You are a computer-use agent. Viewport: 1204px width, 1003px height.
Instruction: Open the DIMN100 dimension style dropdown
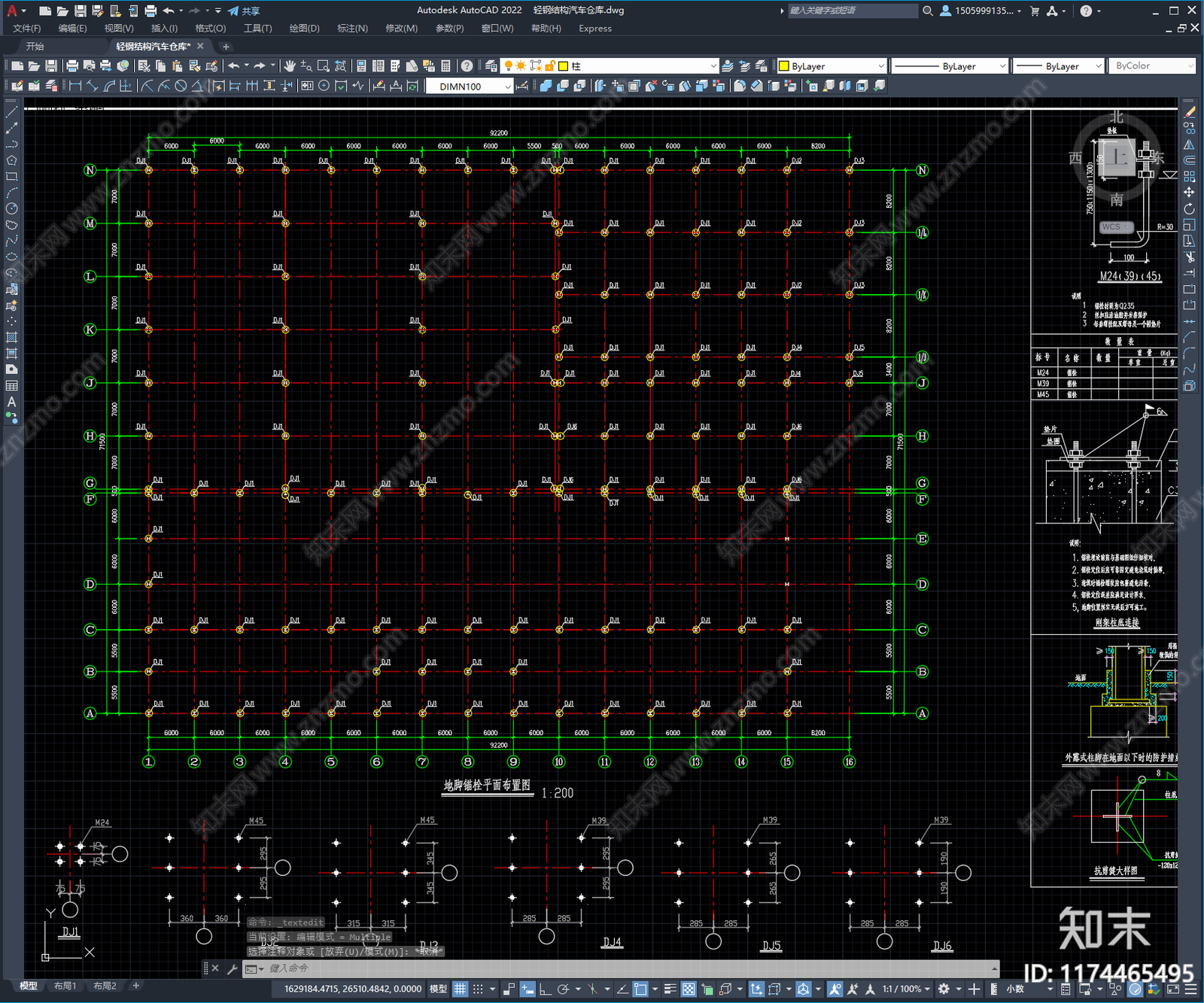pos(470,87)
